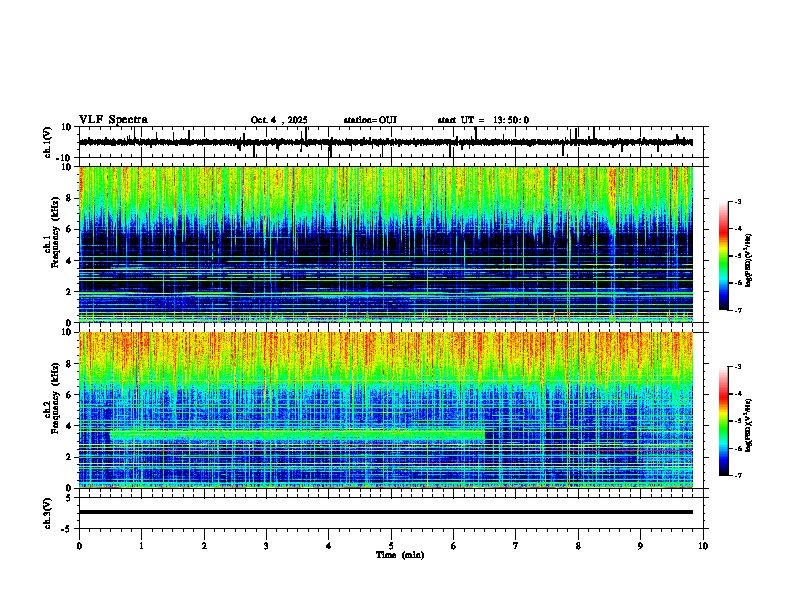Image resolution: width=792 pixels, height=612 pixels.
Task: Click time axis tick label 3
Action: click(x=266, y=546)
